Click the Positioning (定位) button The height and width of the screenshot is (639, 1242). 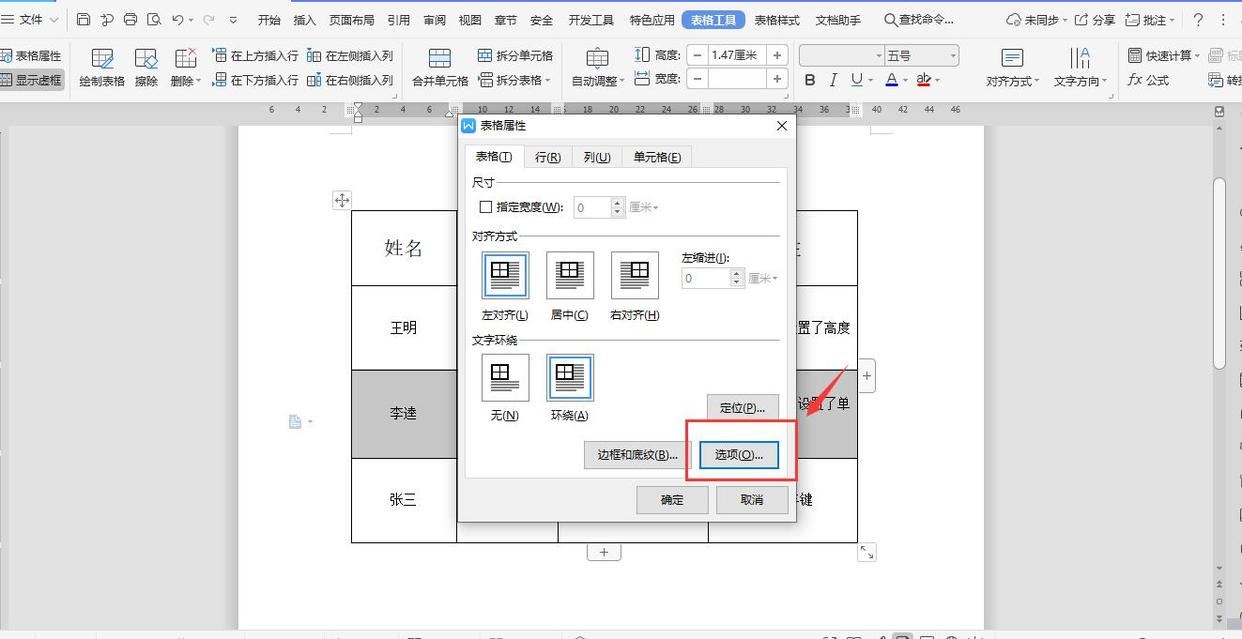[743, 408]
